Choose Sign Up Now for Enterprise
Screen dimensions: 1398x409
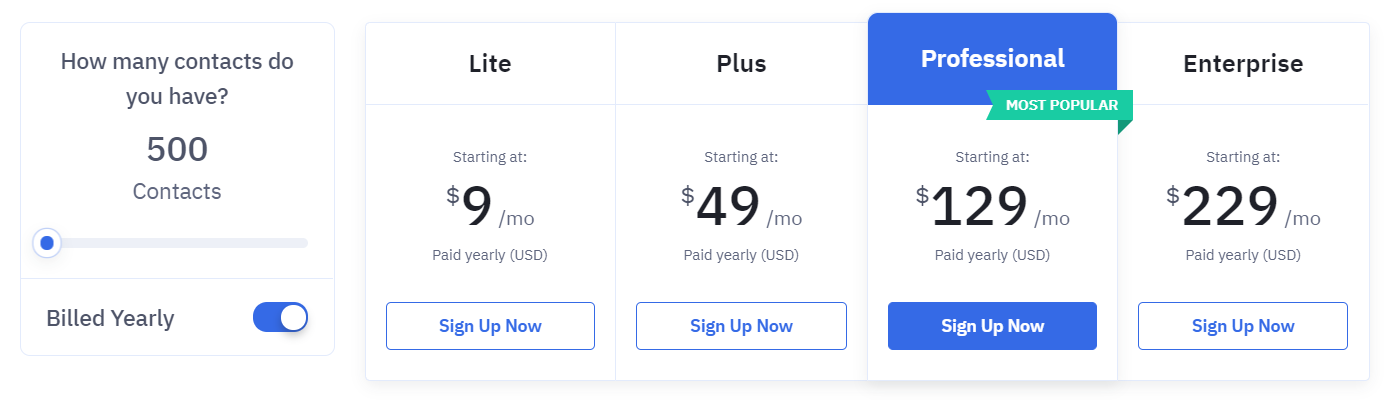[x=1243, y=326]
